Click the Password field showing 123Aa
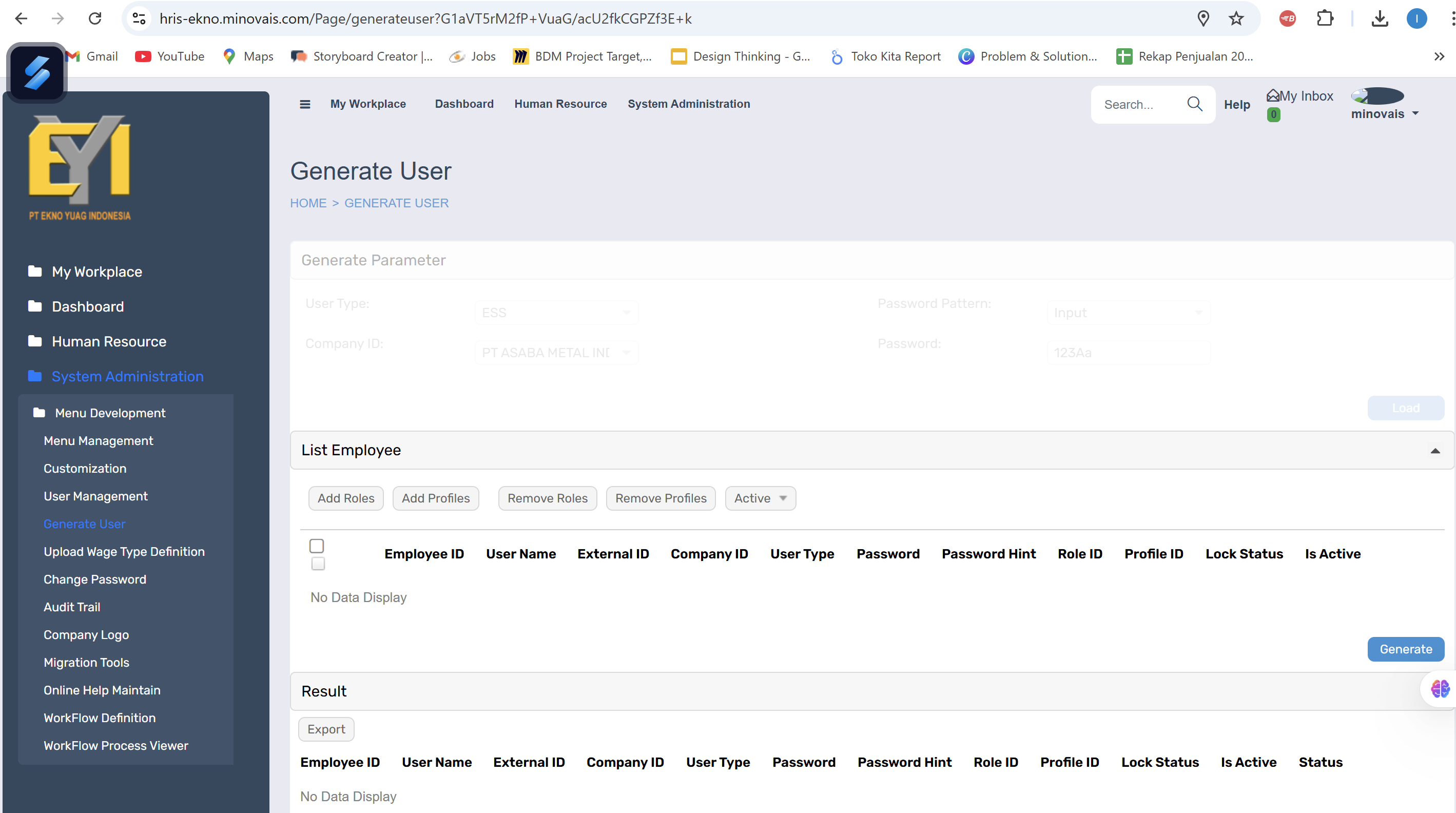Image resolution: width=1456 pixels, height=813 pixels. [1128, 353]
